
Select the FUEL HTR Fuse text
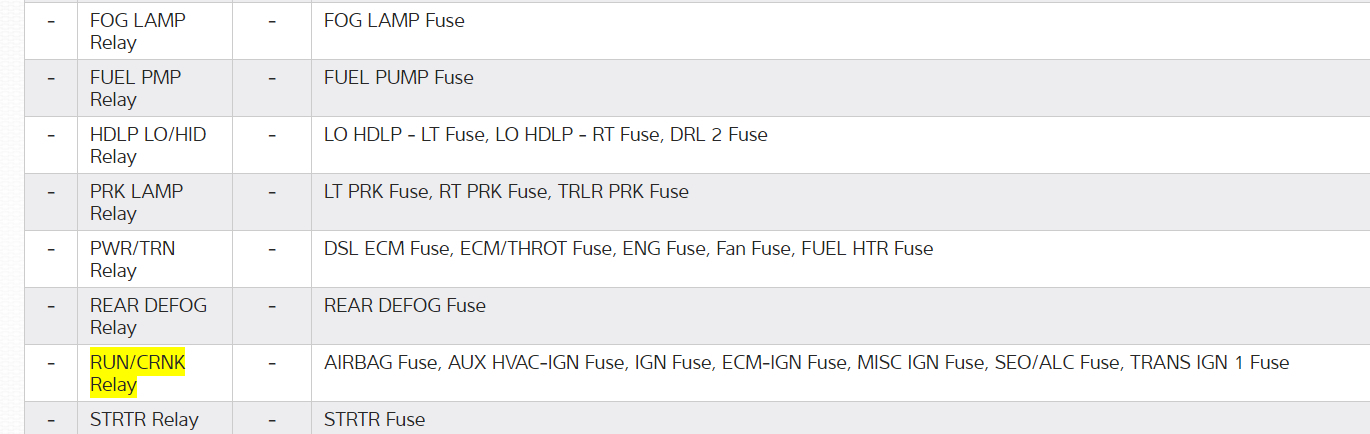pyautogui.click(x=867, y=248)
